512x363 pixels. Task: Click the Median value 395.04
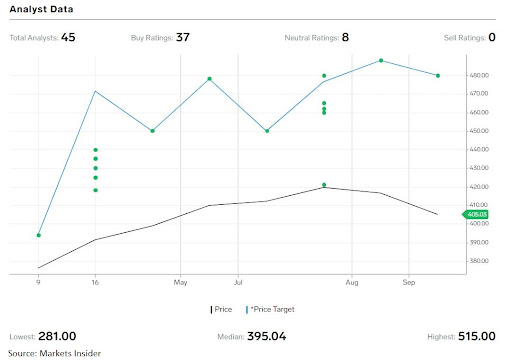coord(267,336)
